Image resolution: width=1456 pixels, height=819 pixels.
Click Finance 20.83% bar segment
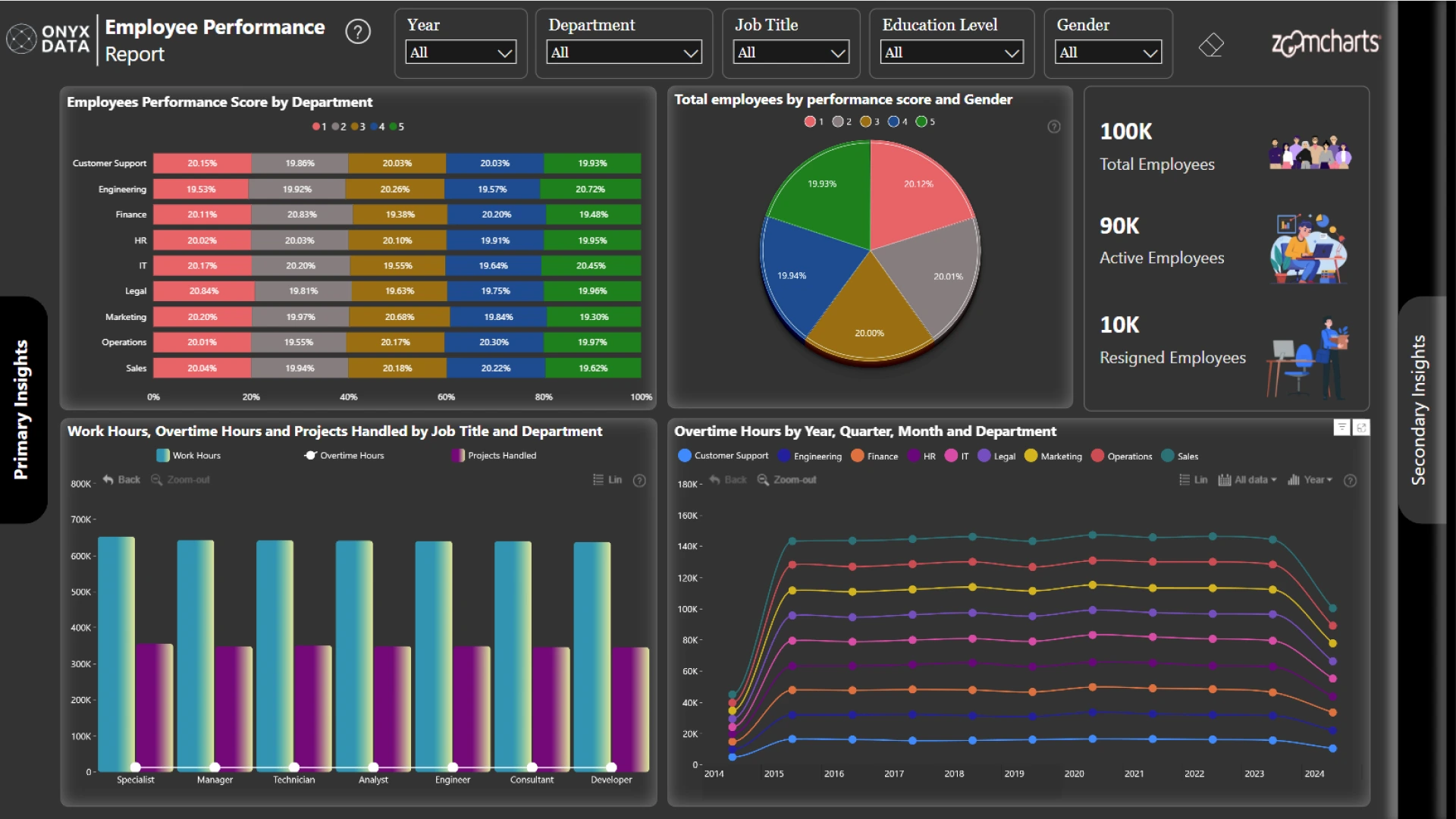[x=302, y=215]
